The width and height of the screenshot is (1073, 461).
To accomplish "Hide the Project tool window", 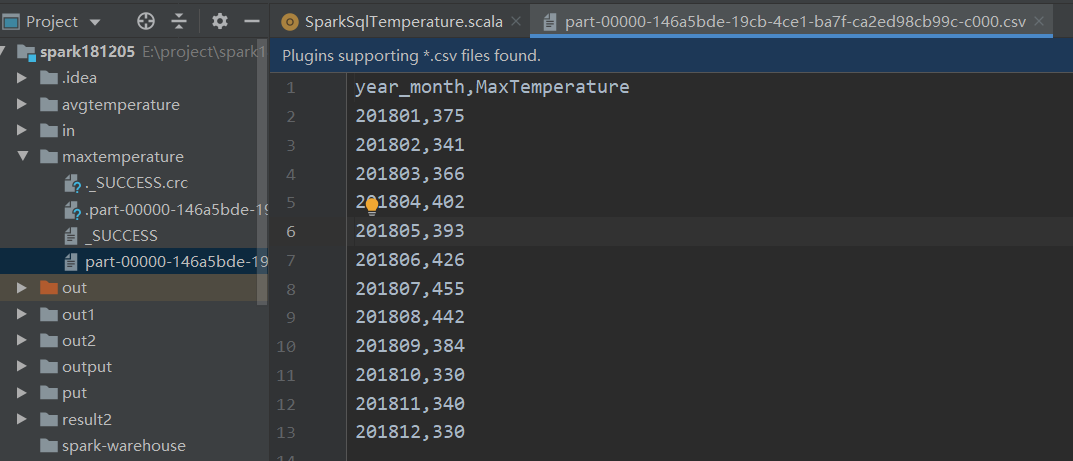I will coord(252,21).
